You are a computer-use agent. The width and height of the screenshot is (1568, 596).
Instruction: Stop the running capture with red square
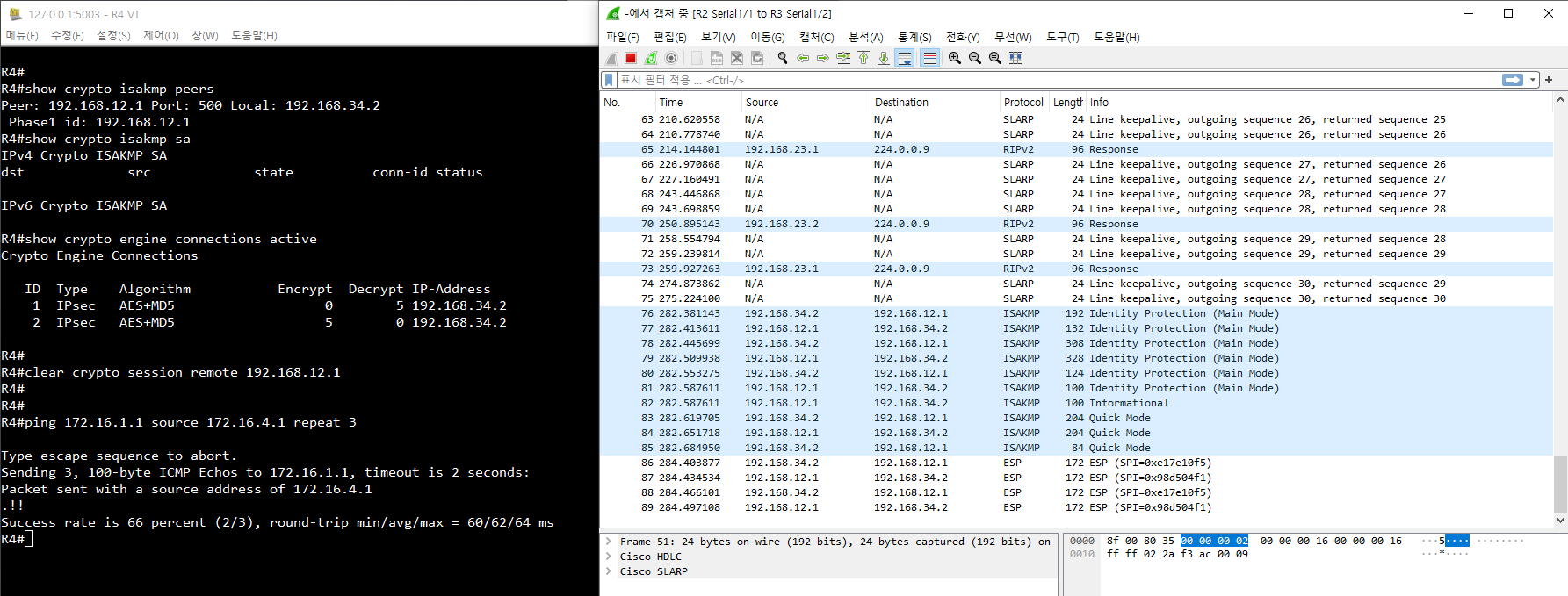pos(631,58)
